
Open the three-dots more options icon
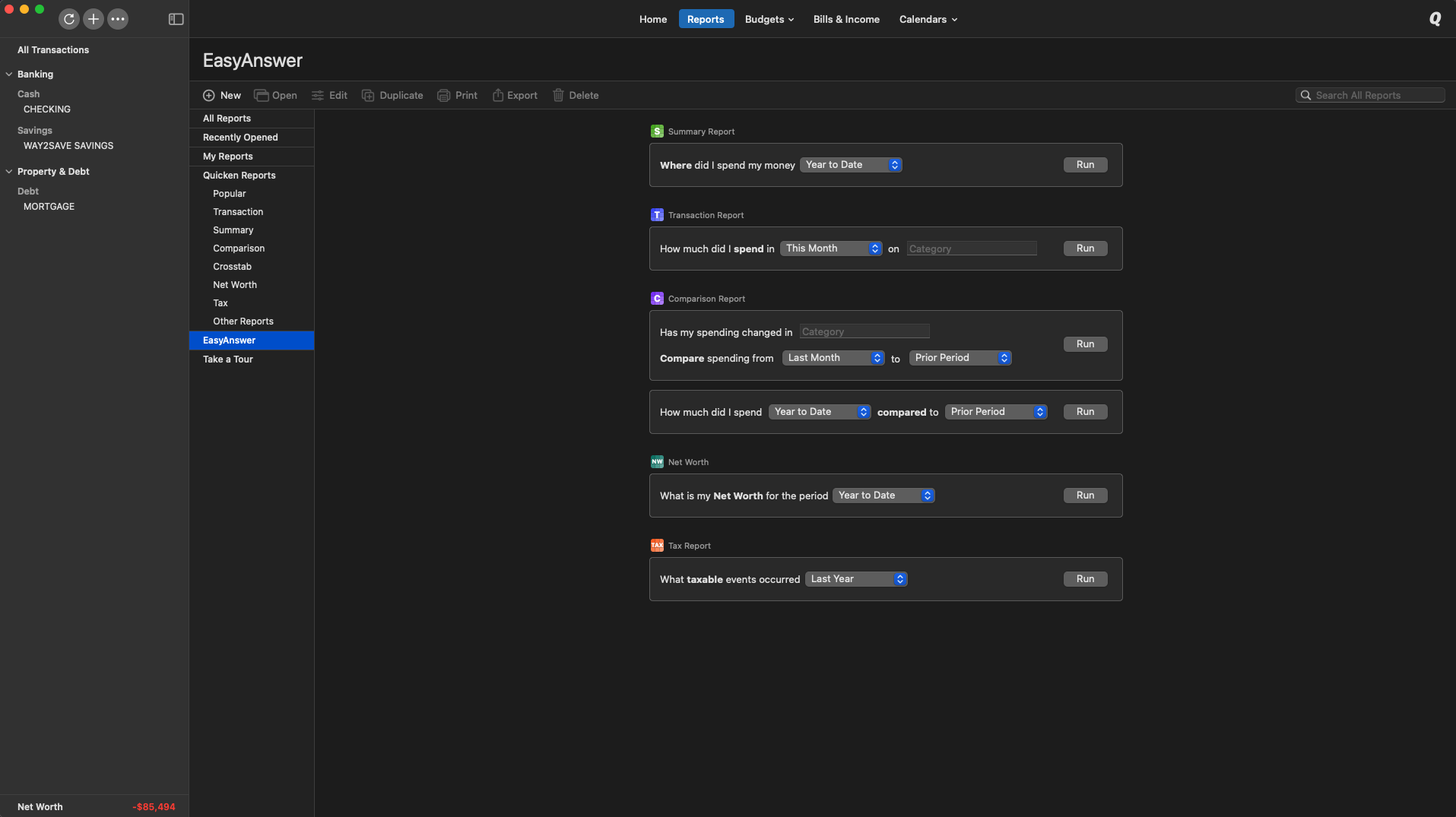tap(118, 19)
